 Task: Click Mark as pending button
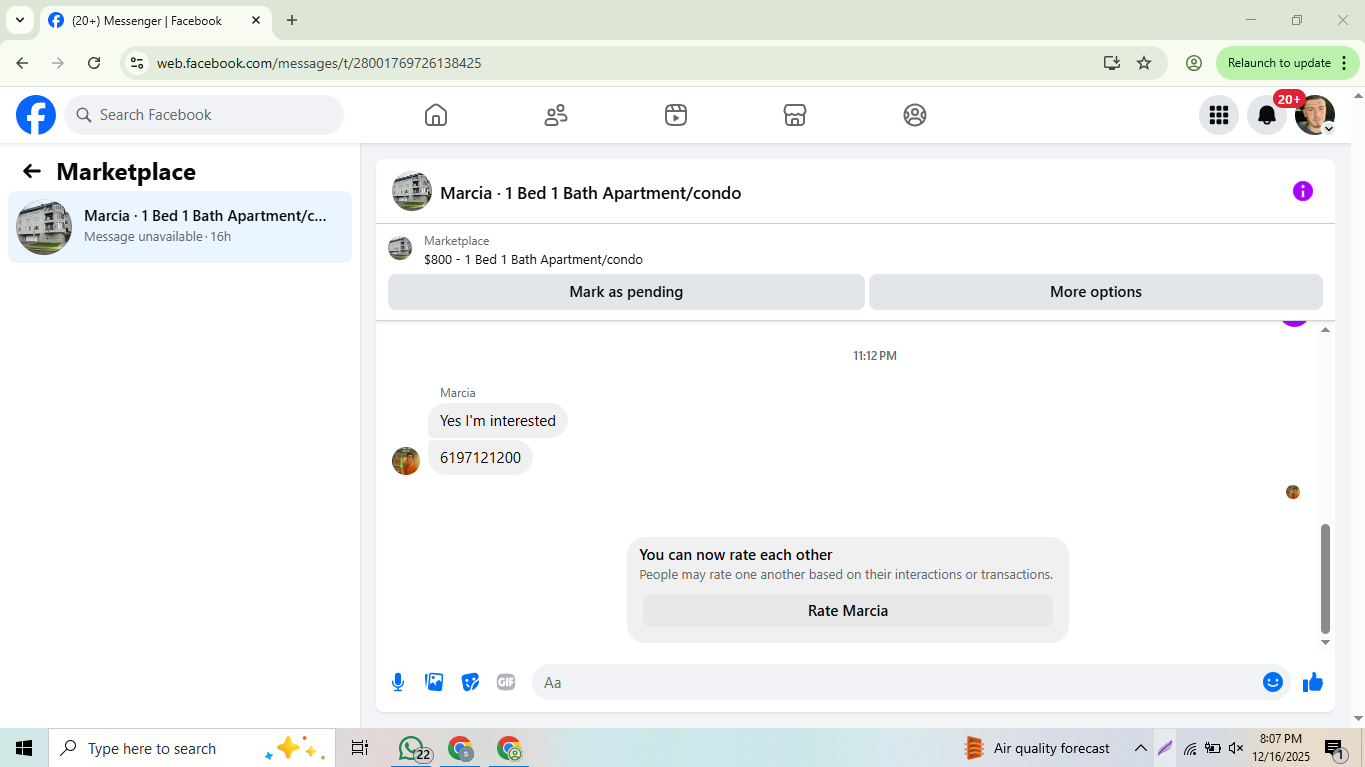626,292
